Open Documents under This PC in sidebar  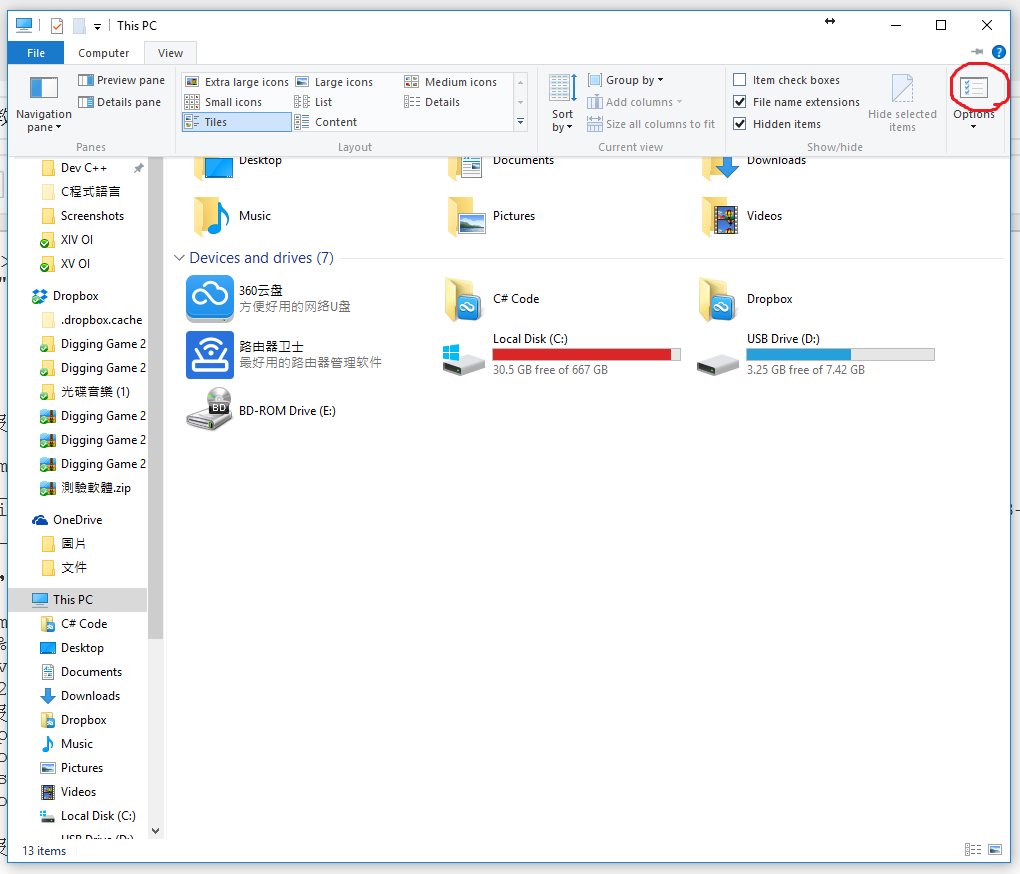[x=91, y=672]
